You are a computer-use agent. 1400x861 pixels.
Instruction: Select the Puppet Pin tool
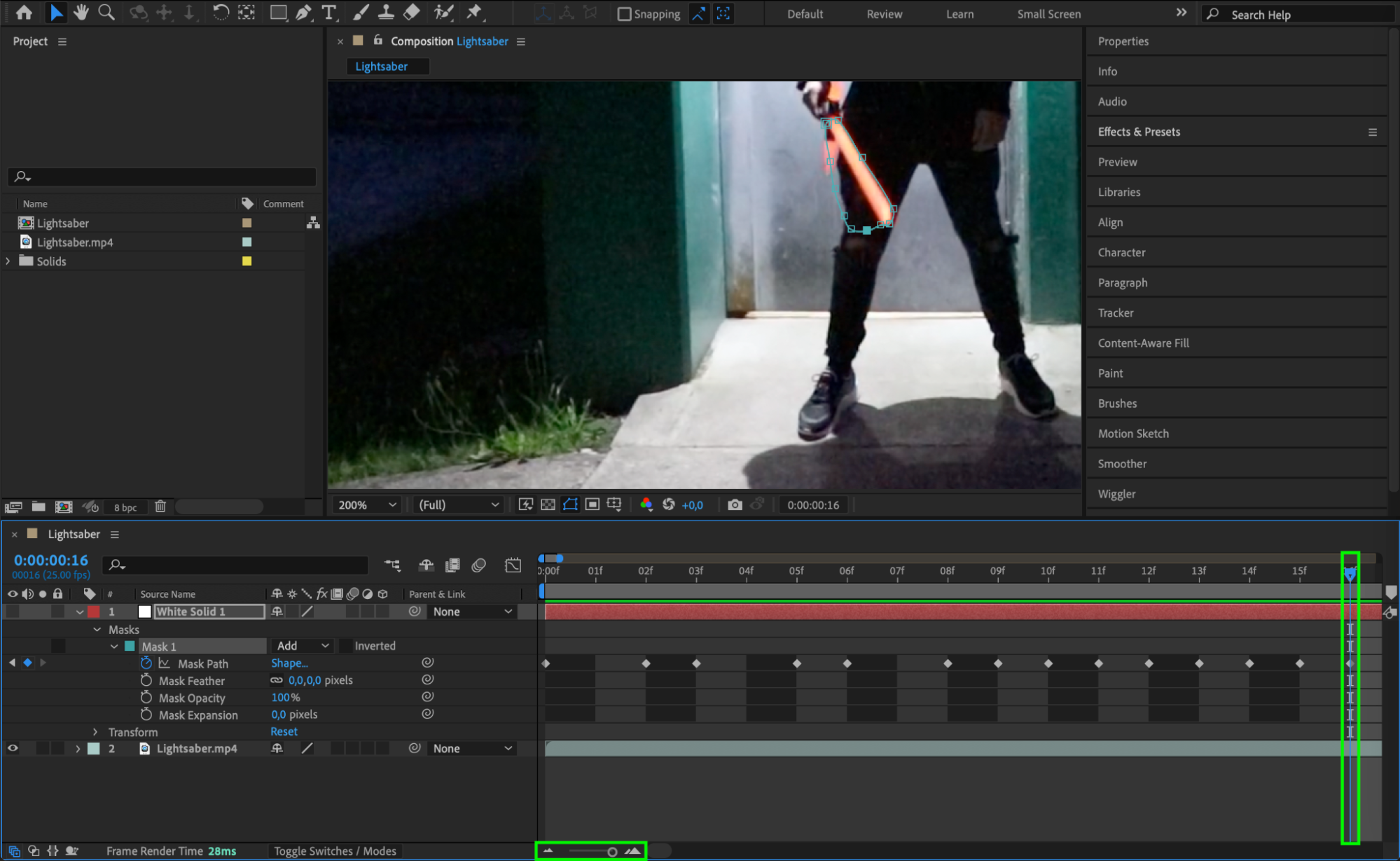474,13
